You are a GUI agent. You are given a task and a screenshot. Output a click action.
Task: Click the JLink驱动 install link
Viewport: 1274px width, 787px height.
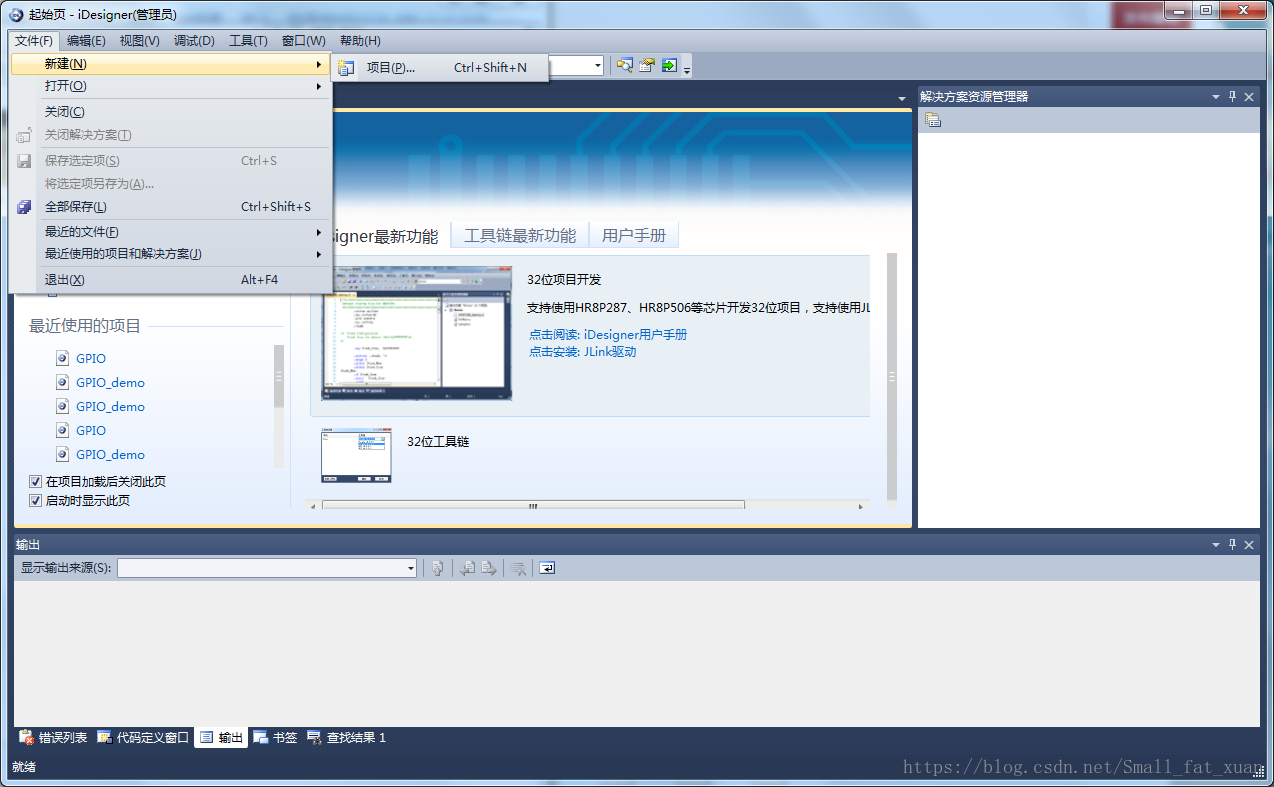point(610,352)
